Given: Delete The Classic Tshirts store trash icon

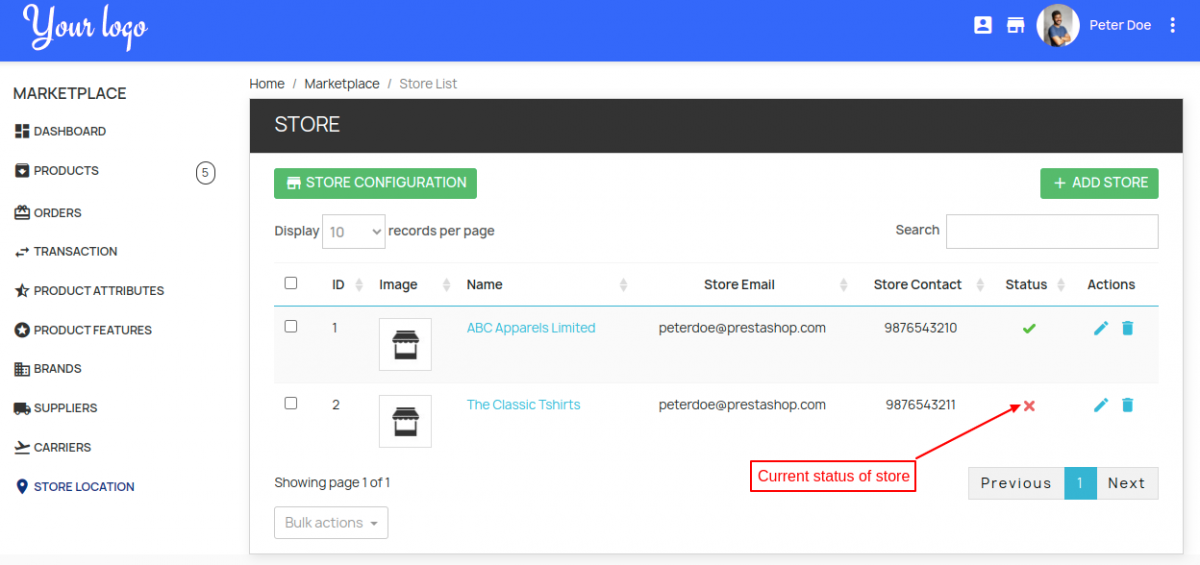Looking at the screenshot, I should 1128,405.
